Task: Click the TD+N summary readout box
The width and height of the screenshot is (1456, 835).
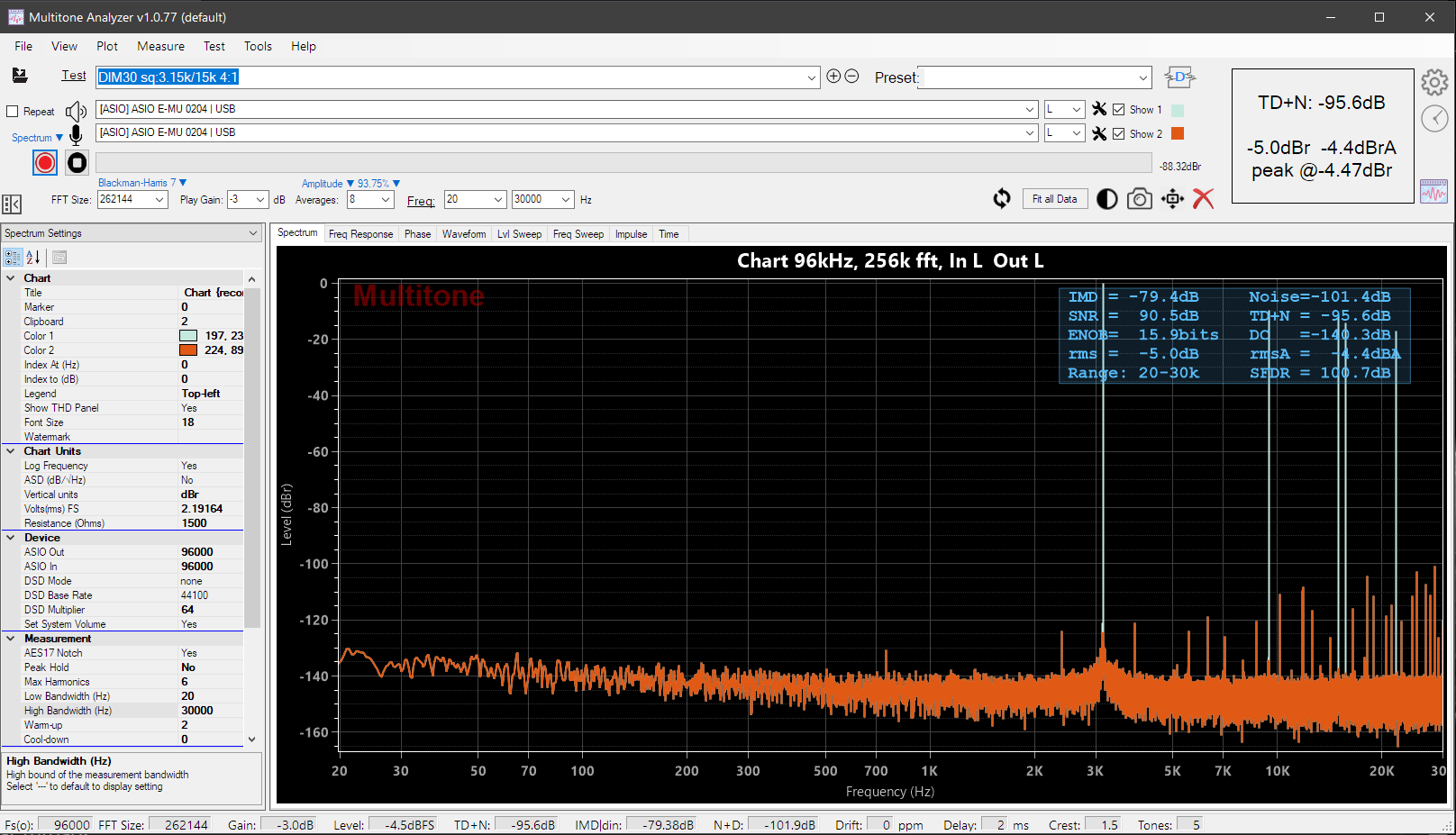Action: pos(1322,136)
